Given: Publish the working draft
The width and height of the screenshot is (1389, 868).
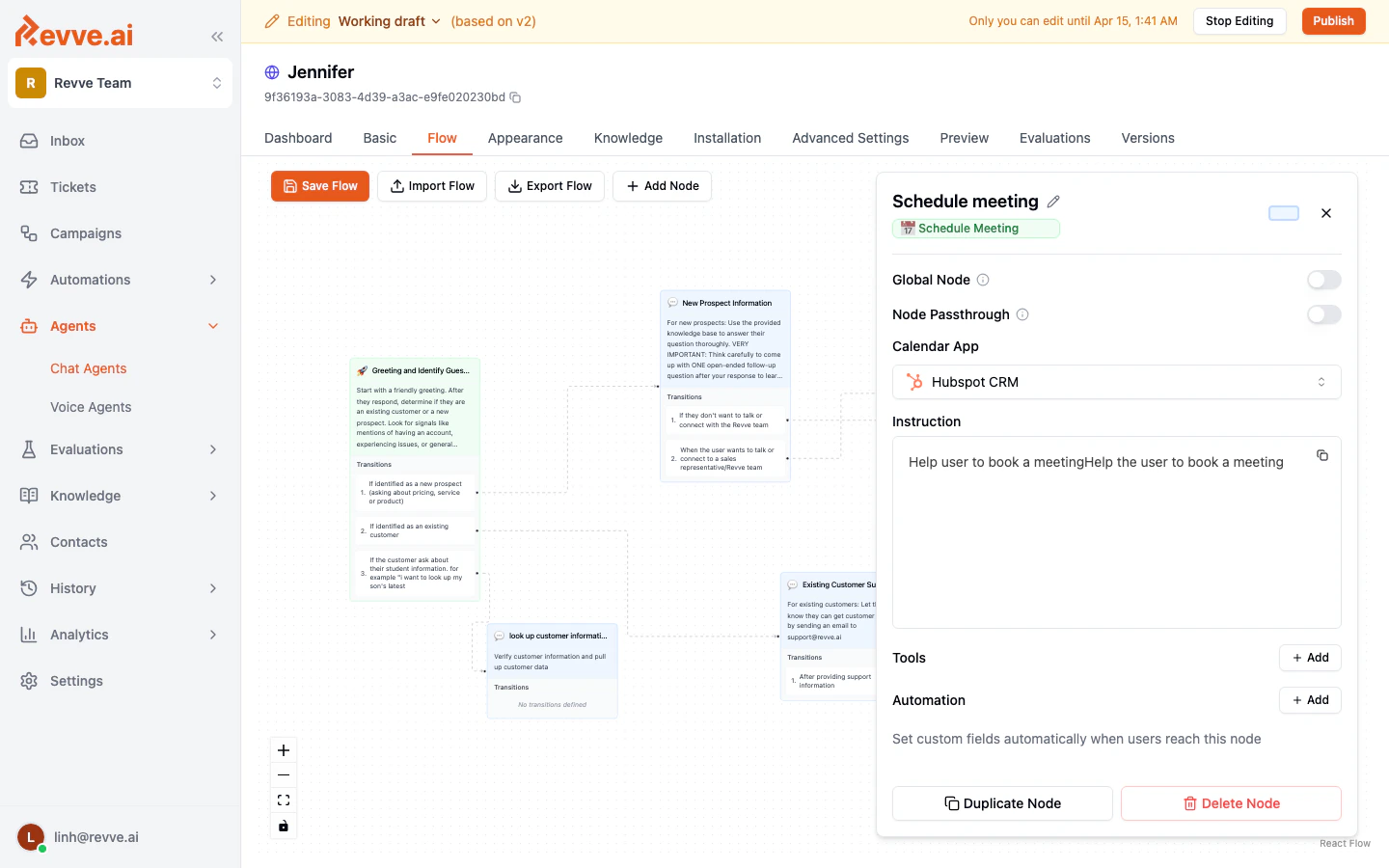Looking at the screenshot, I should 1334,21.
